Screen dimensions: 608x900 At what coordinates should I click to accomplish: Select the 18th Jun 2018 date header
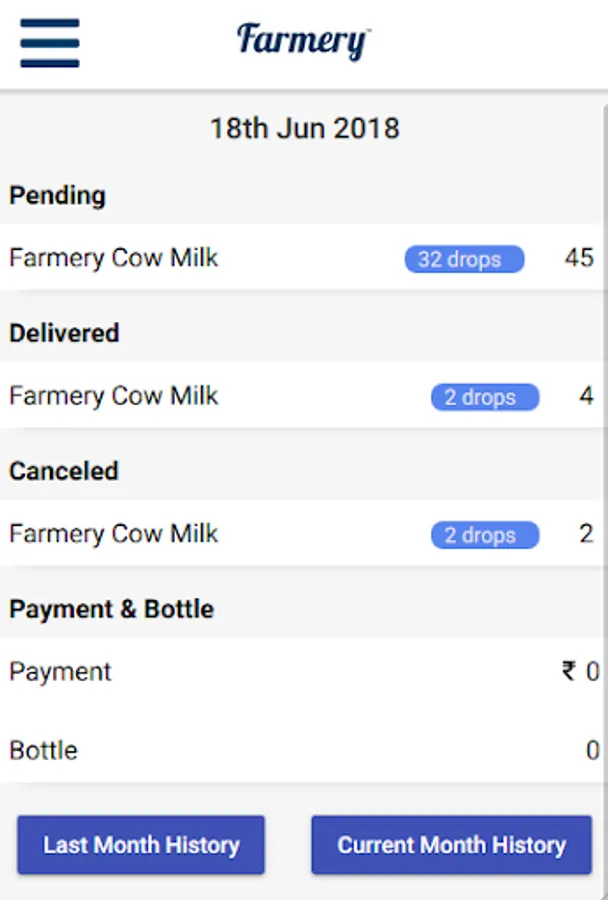(x=304, y=128)
